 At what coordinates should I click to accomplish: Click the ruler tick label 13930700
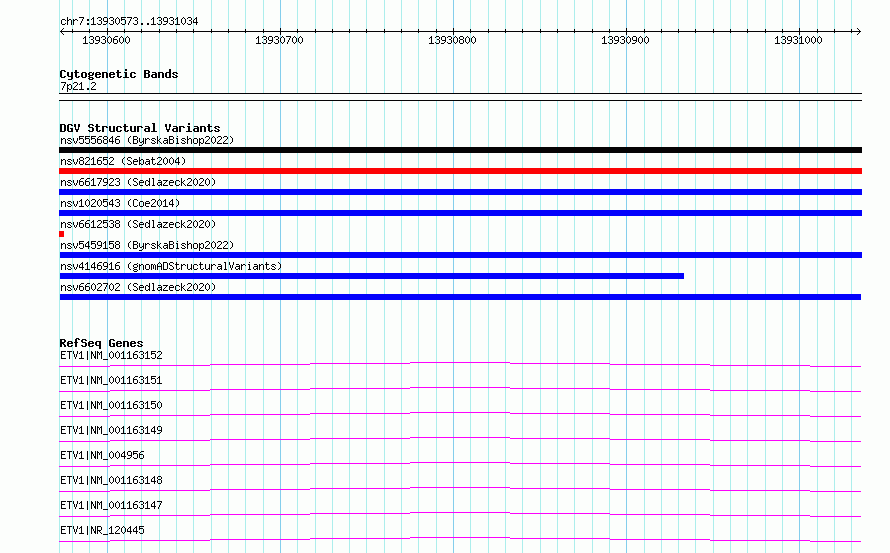(x=279, y=40)
